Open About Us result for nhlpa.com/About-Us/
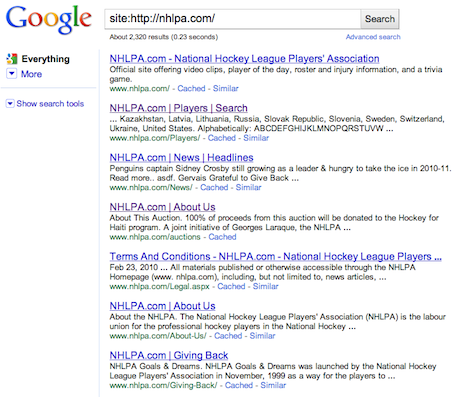Screen dimensions: 460x397 point(162,306)
